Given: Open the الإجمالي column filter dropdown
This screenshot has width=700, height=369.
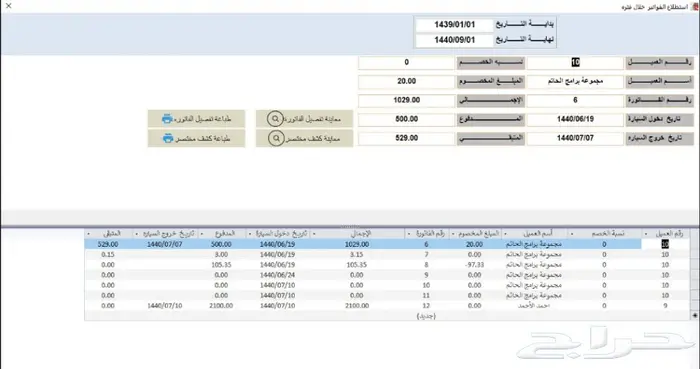Looking at the screenshot, I should click(x=314, y=234).
